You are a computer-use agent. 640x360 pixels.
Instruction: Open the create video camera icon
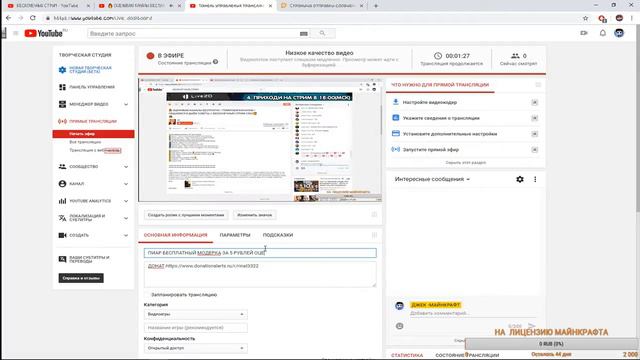pos(584,33)
